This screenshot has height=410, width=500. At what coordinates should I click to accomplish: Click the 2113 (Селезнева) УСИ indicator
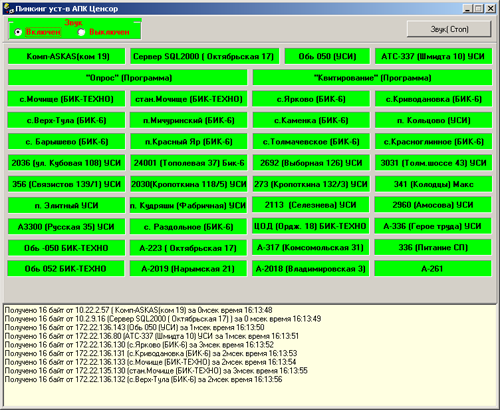(311, 205)
